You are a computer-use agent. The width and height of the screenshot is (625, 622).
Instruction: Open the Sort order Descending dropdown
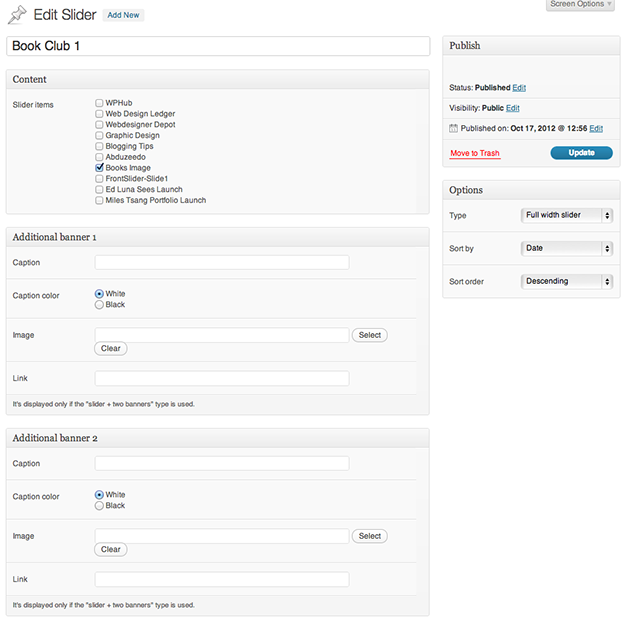(566, 281)
